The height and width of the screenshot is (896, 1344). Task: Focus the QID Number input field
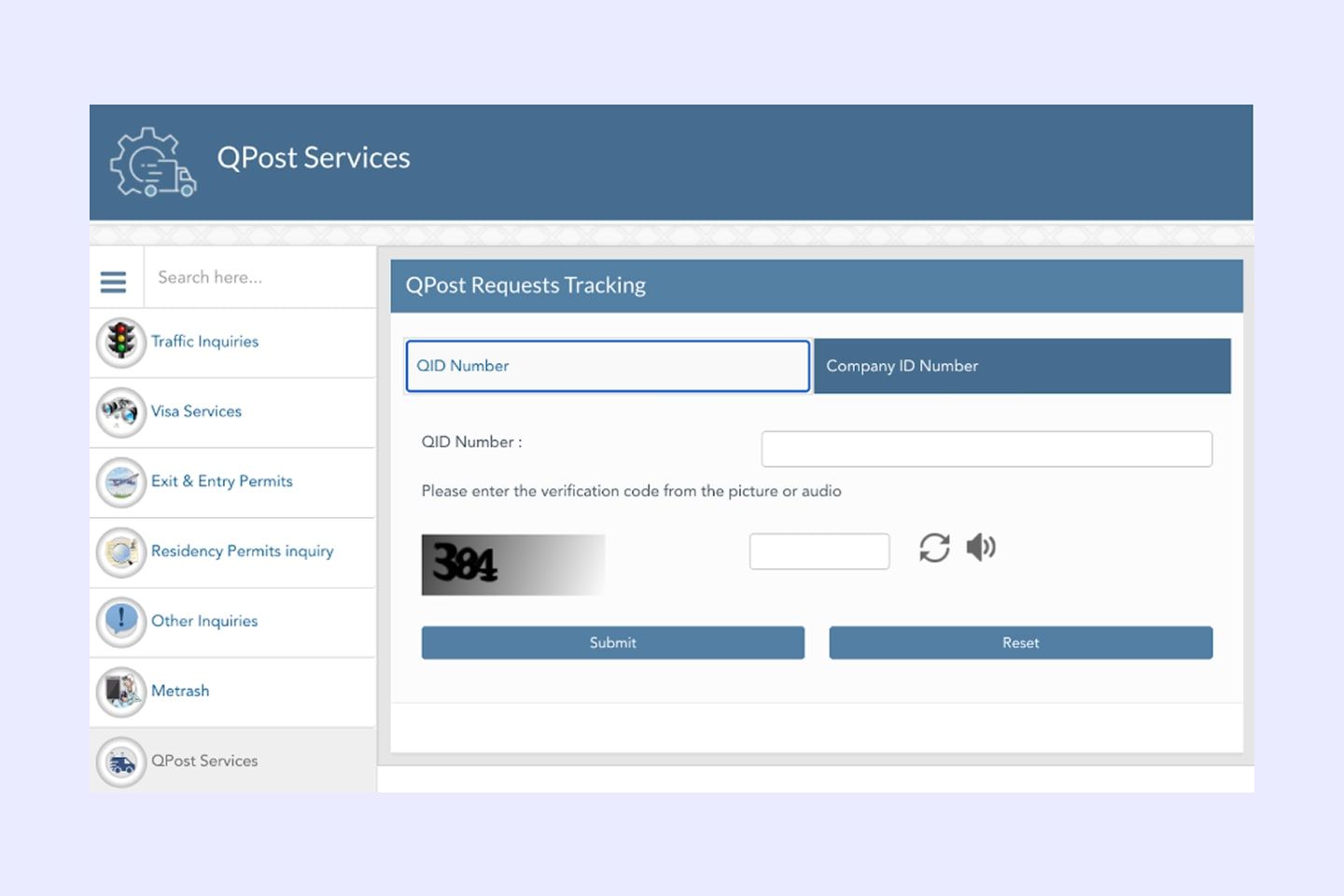987,449
